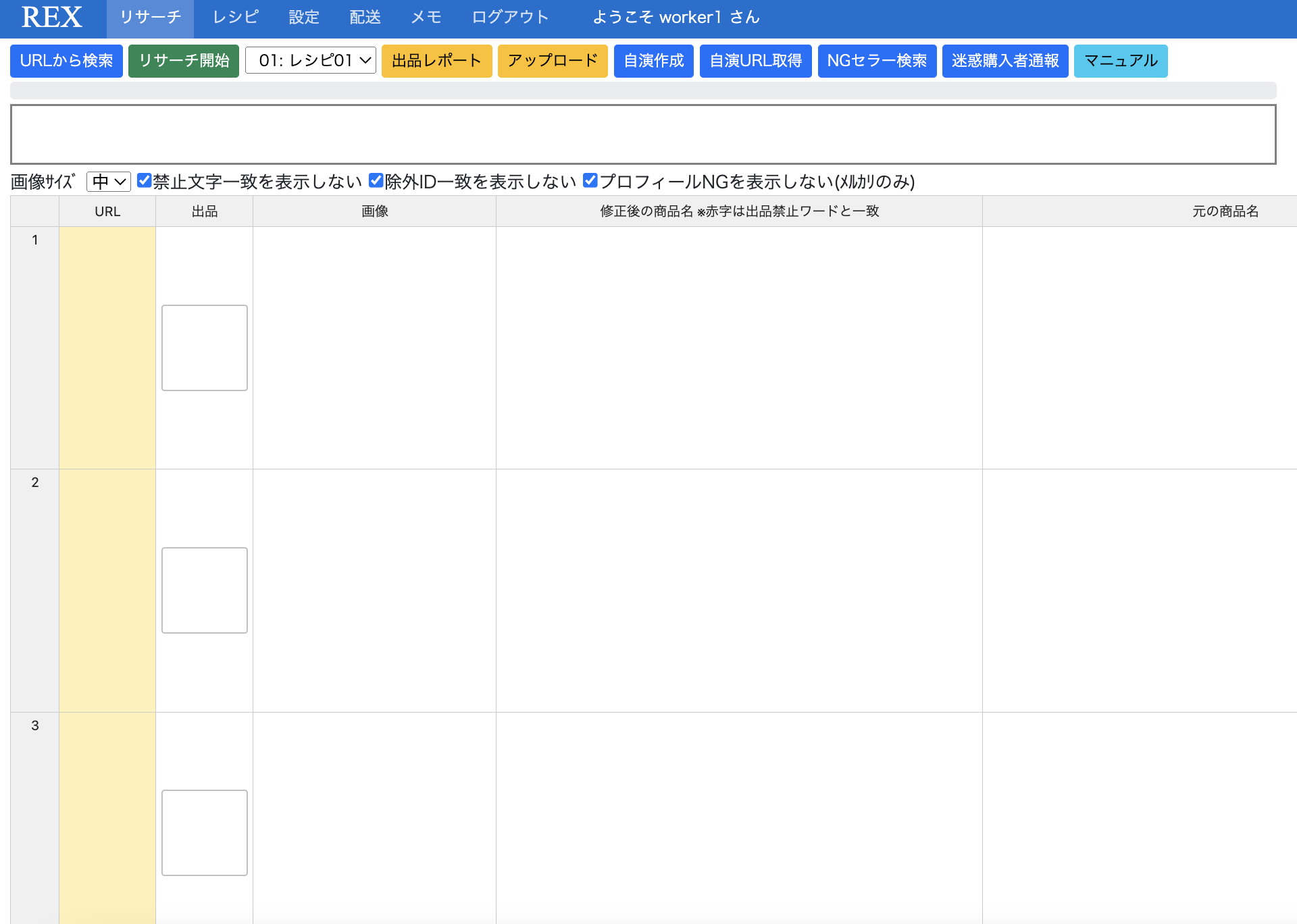The image size is (1297, 924).
Task: Click the アップロード button
Action: click(x=553, y=61)
